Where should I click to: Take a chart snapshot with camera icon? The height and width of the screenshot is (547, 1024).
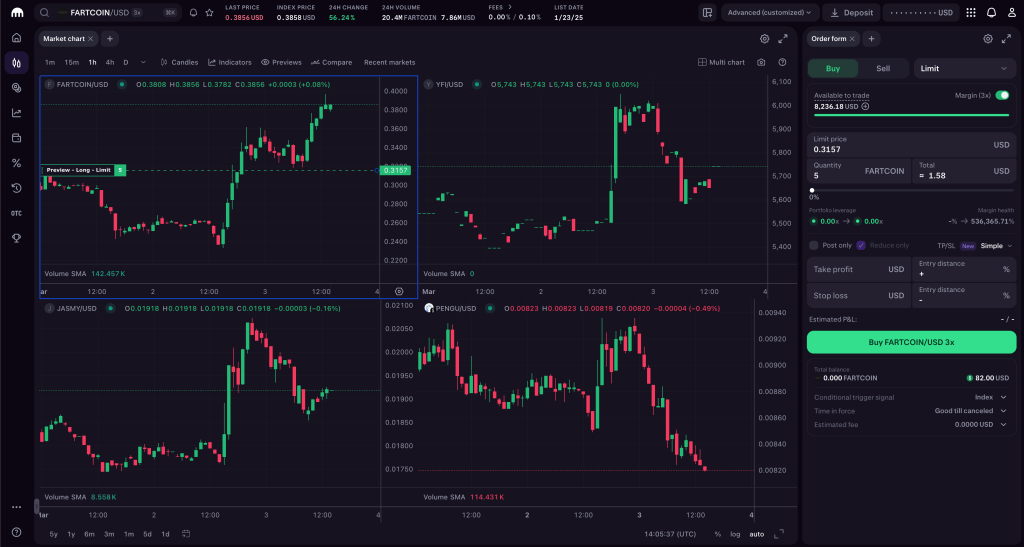click(762, 62)
